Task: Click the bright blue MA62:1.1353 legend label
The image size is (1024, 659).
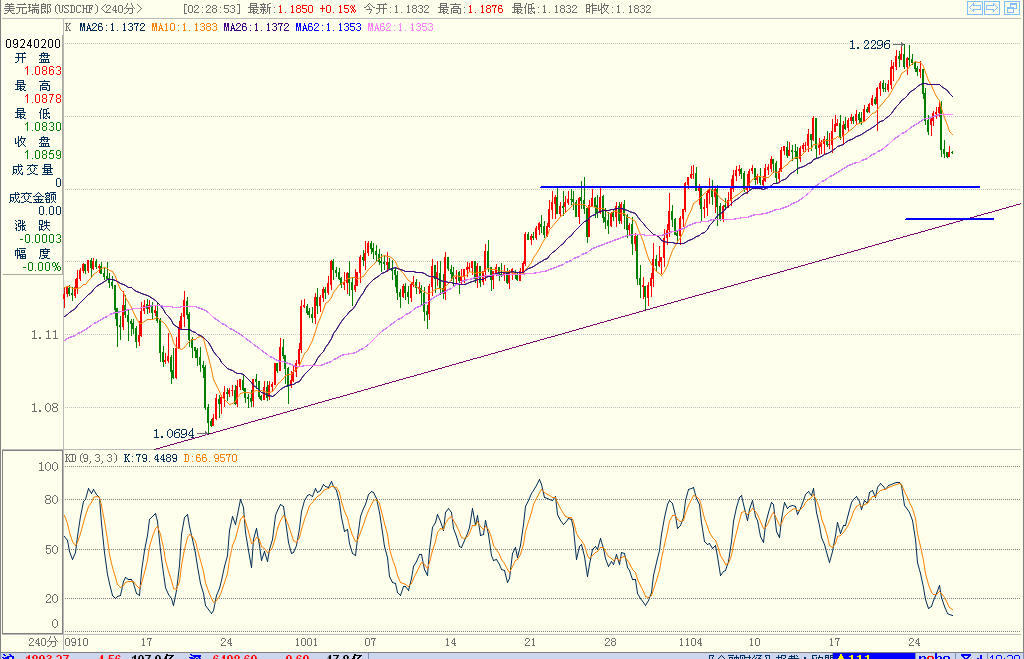Action: [x=328, y=27]
